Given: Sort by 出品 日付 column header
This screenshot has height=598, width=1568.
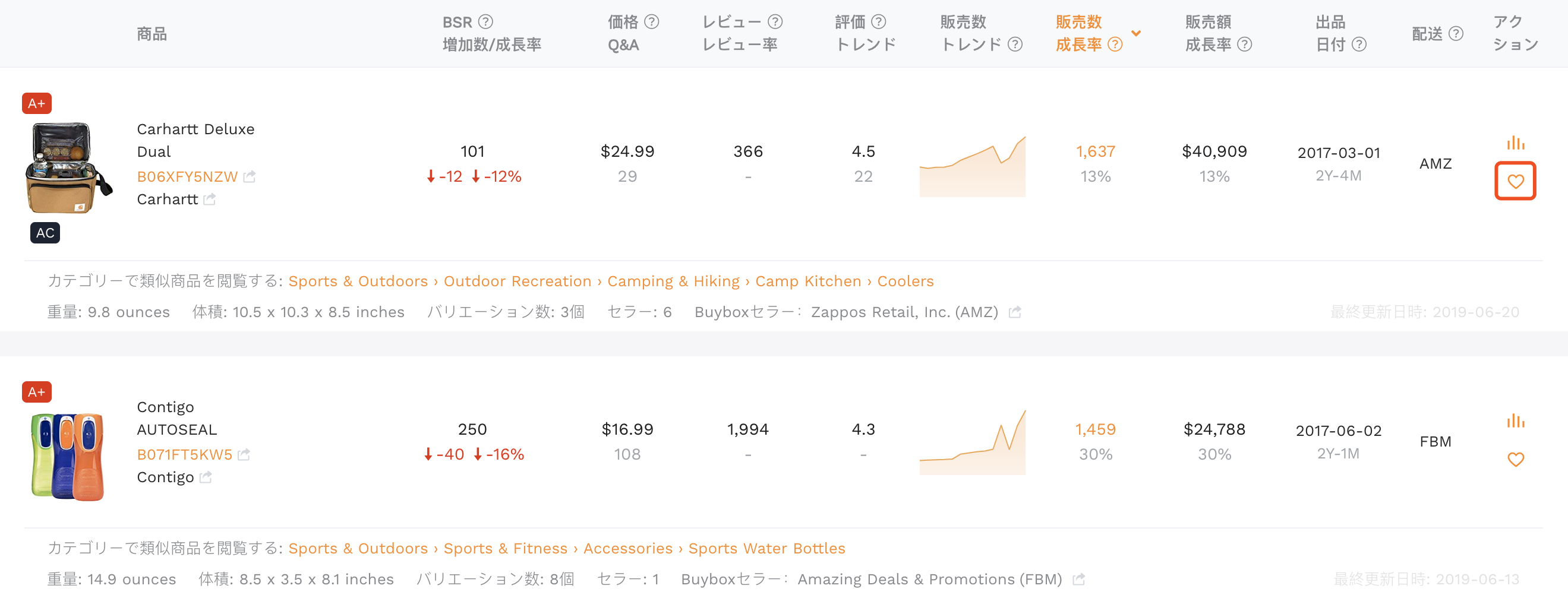Looking at the screenshot, I should coord(1330,33).
